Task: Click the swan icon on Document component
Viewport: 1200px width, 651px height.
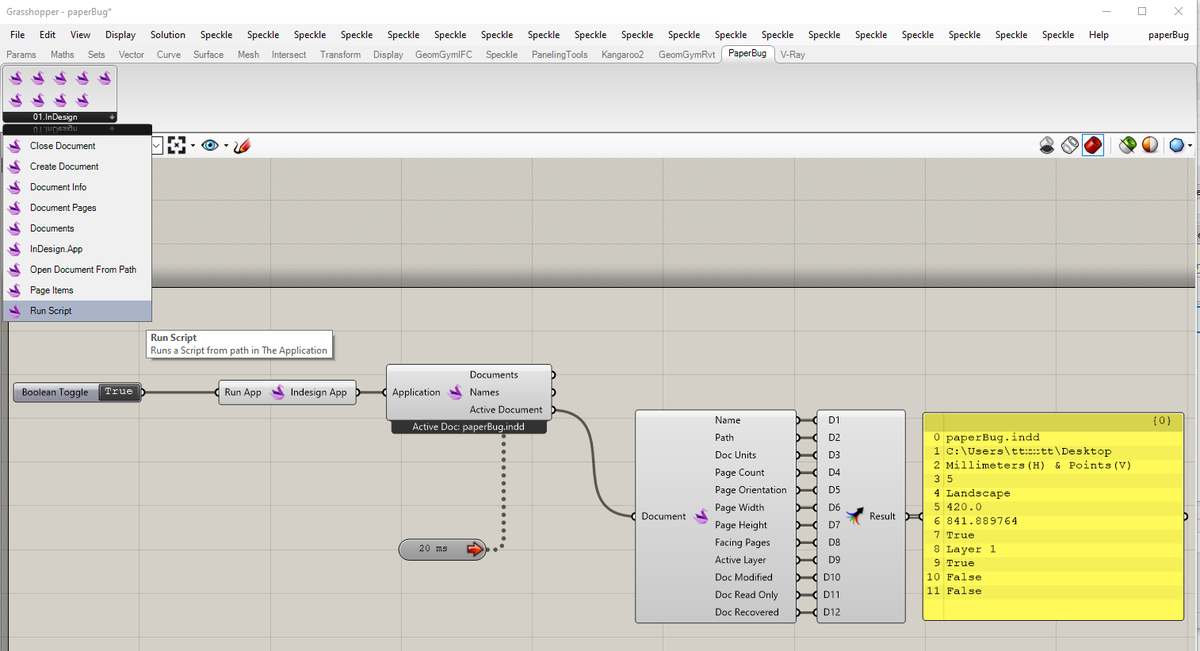Action: (x=701, y=516)
